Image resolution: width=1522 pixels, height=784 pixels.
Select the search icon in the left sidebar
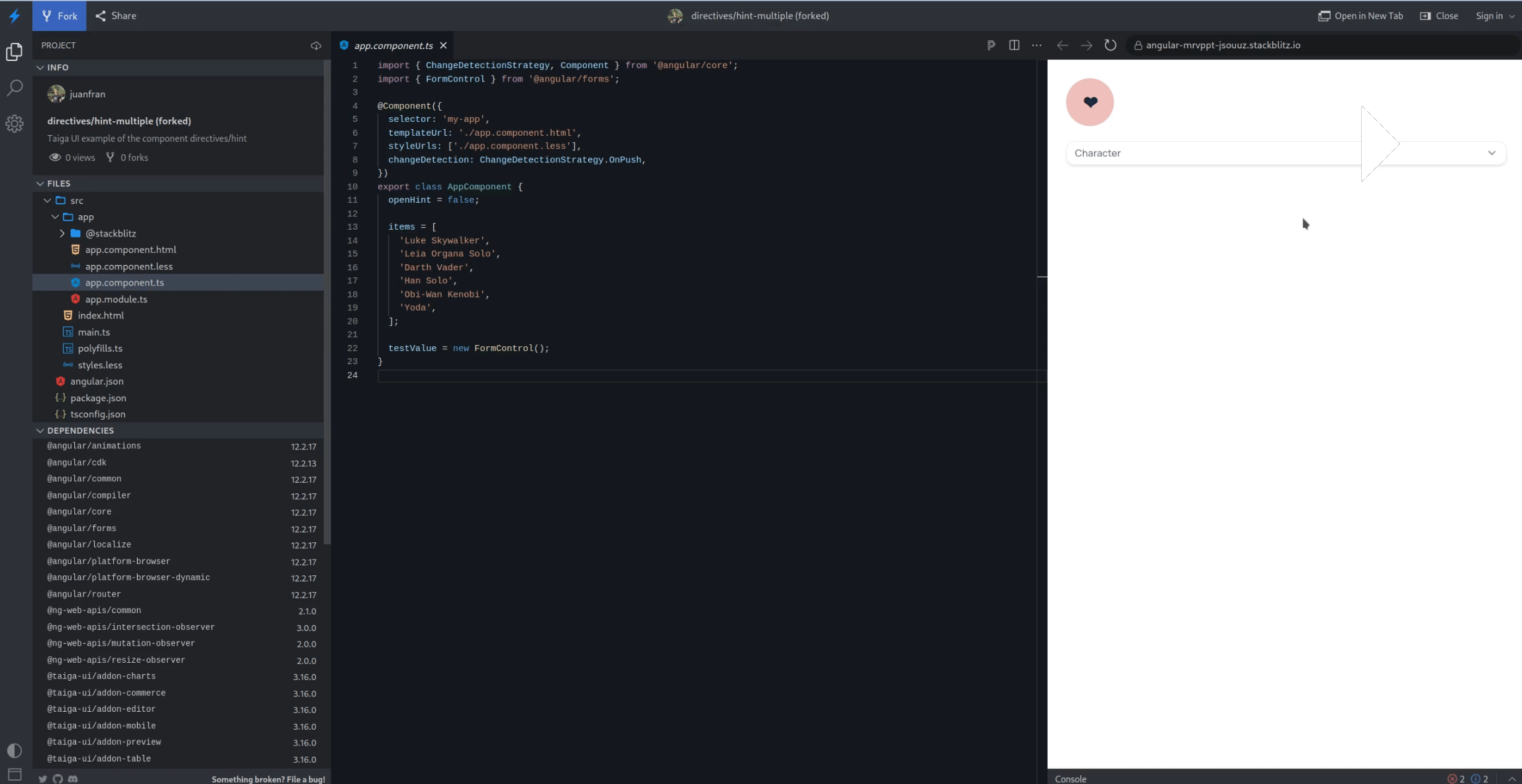point(15,87)
